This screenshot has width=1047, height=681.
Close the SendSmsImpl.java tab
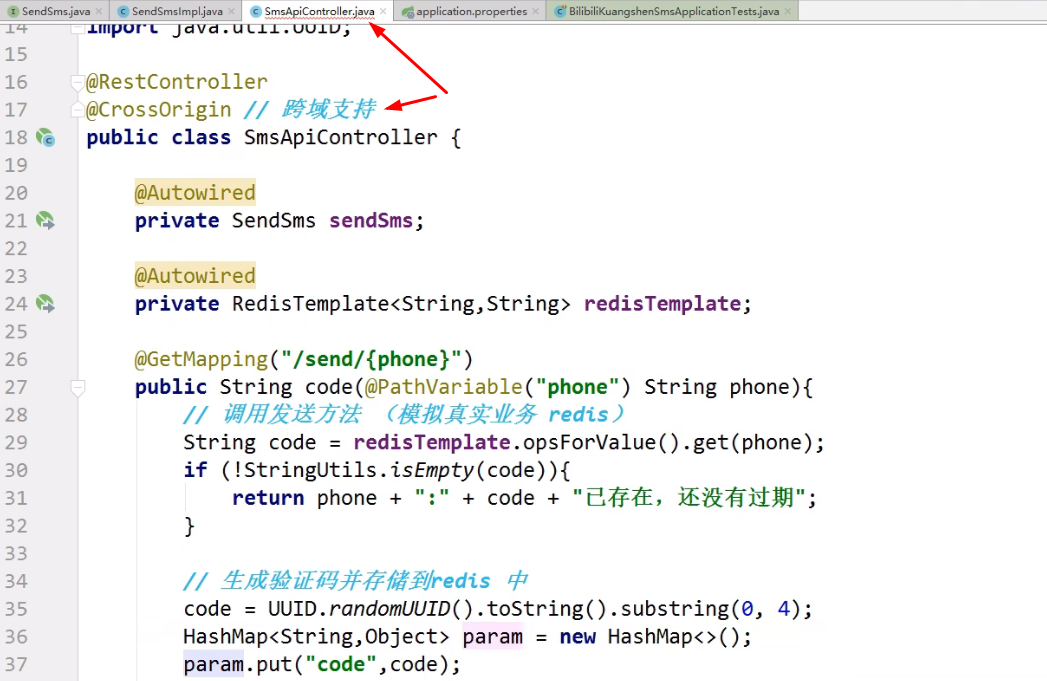point(231,11)
